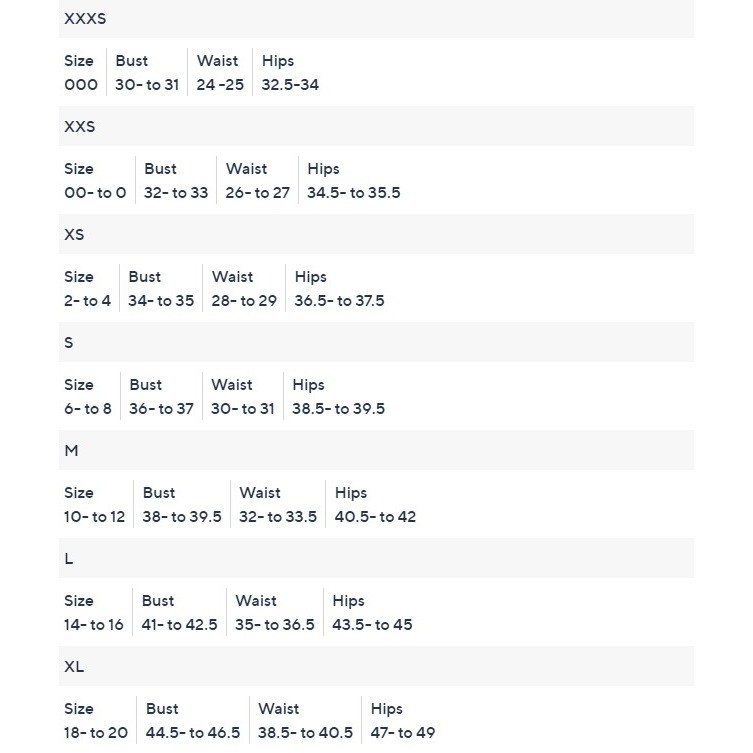
Task: Select hips measurement 38.5- to 39.5
Action: (x=338, y=409)
